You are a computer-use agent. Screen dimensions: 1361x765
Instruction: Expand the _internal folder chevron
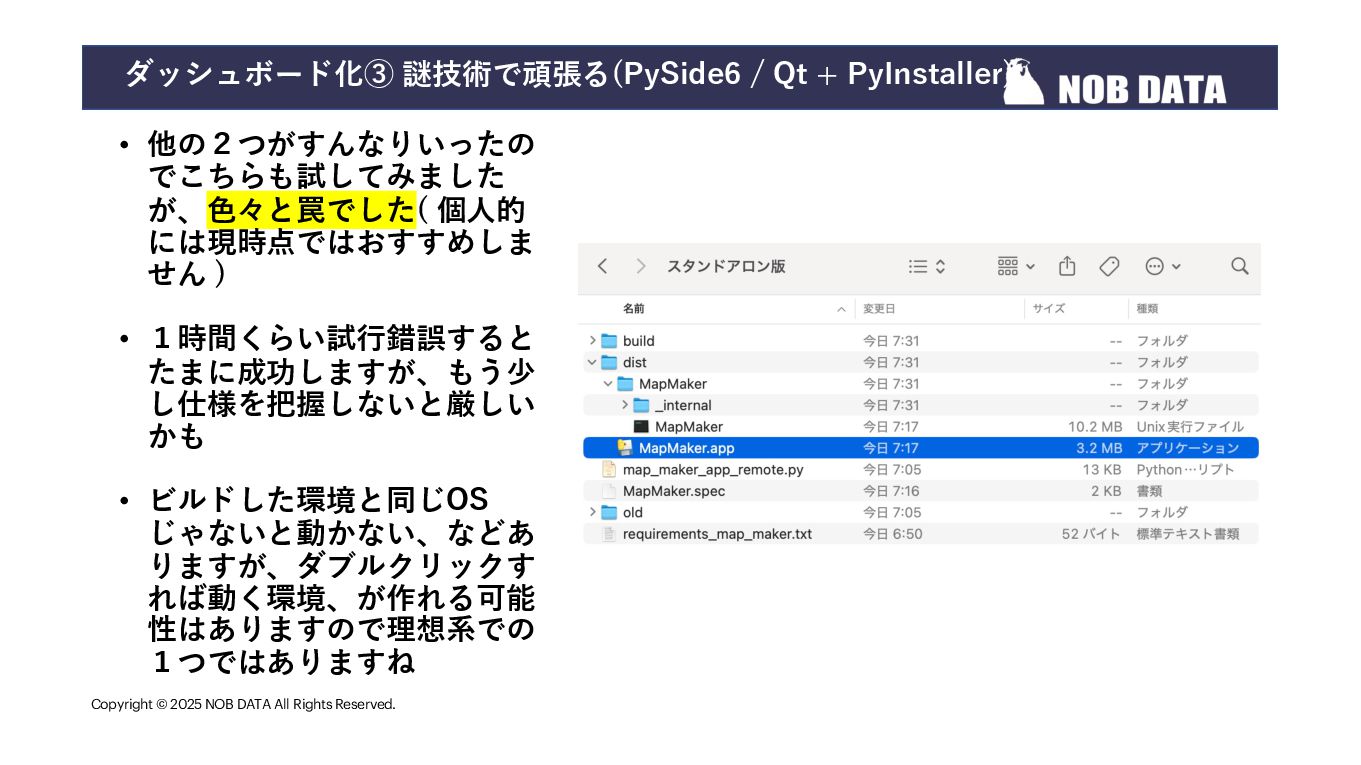625,405
